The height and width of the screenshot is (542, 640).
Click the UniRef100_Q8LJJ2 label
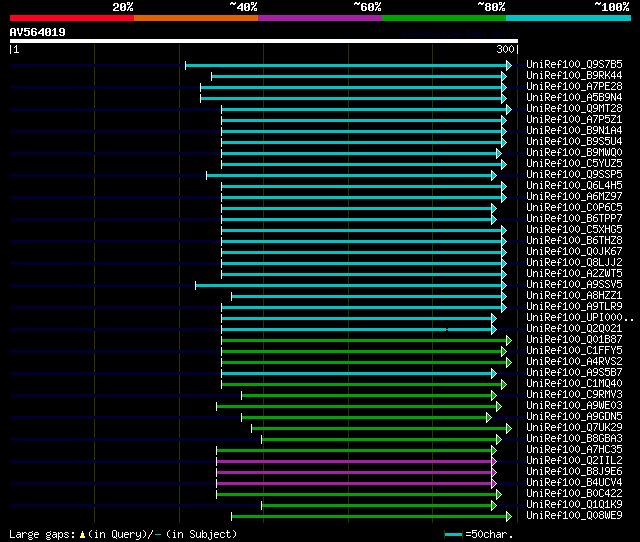[x=574, y=262]
